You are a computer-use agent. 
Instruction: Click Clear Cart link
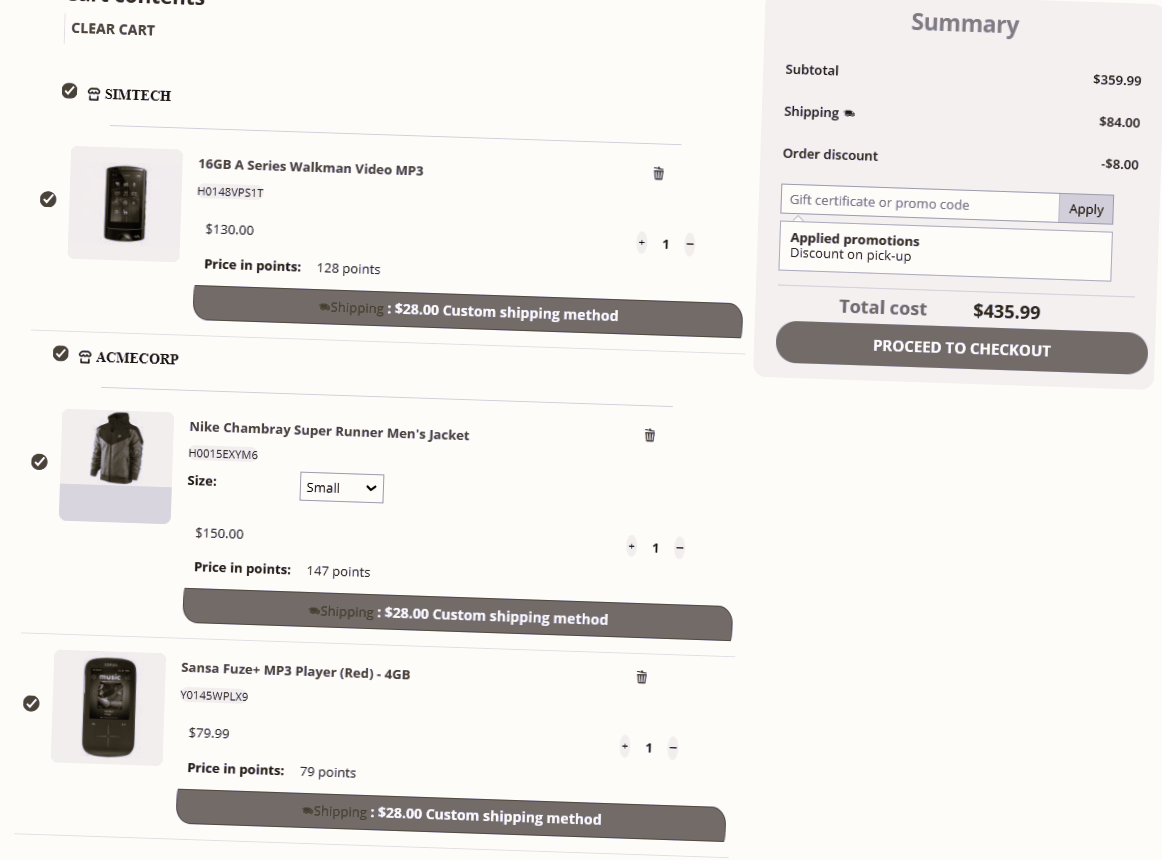point(113,30)
